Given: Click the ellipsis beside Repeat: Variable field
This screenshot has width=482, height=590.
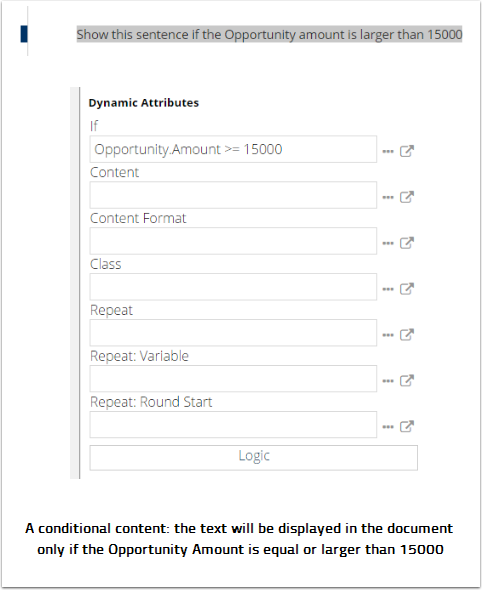Looking at the screenshot, I should pyautogui.click(x=388, y=381).
